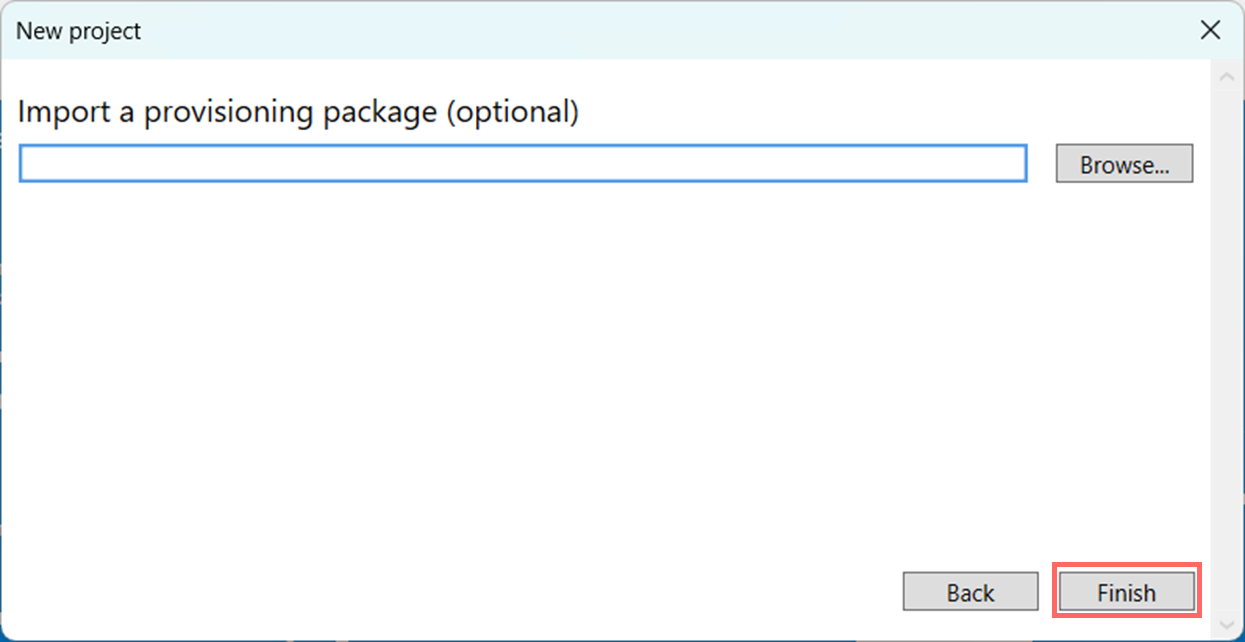Activate Browse to locate a provisioning package
Viewport: 1245px width, 642px height.
pyautogui.click(x=1124, y=163)
